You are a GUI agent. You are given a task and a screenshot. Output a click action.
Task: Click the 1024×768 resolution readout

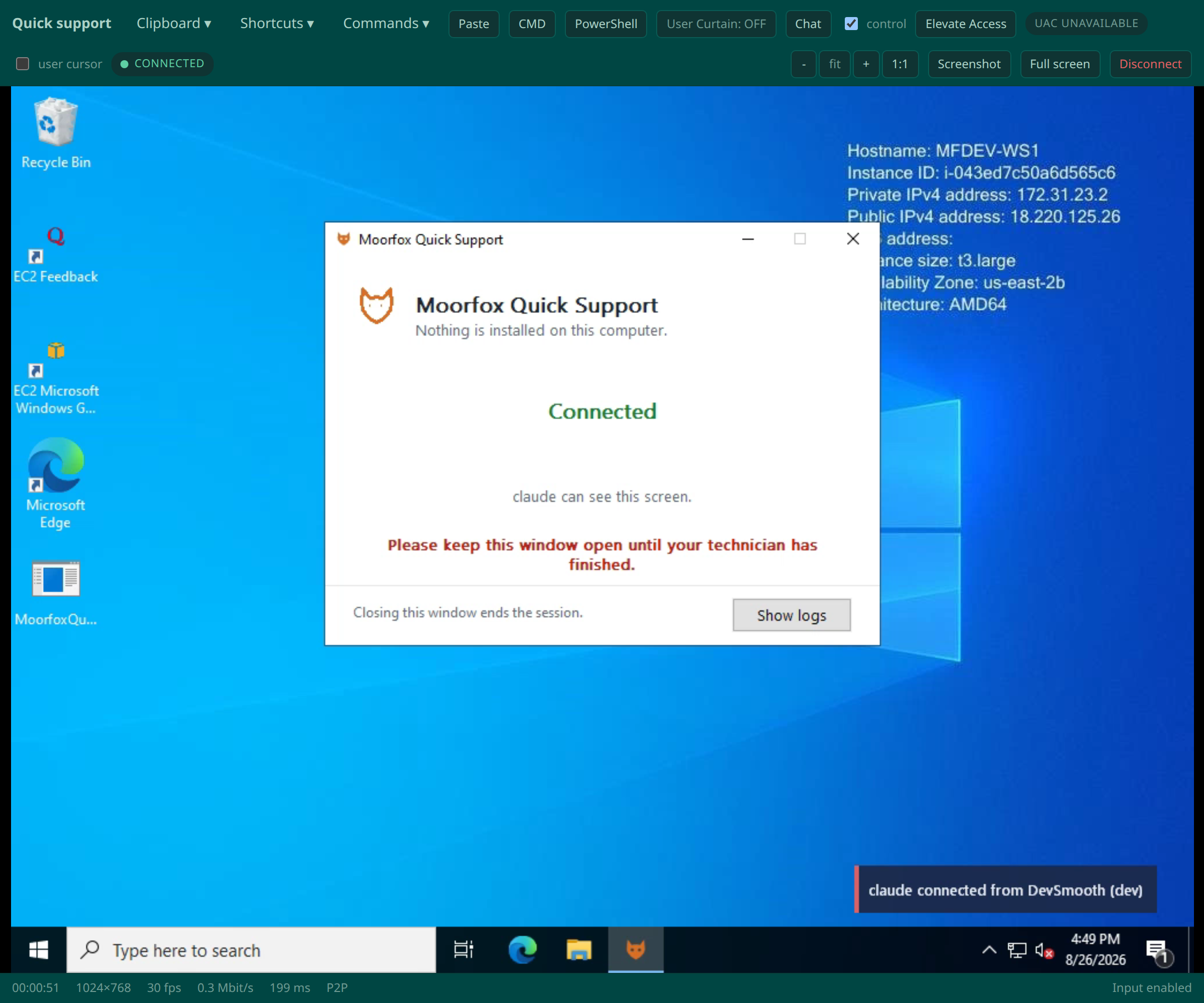(x=103, y=987)
